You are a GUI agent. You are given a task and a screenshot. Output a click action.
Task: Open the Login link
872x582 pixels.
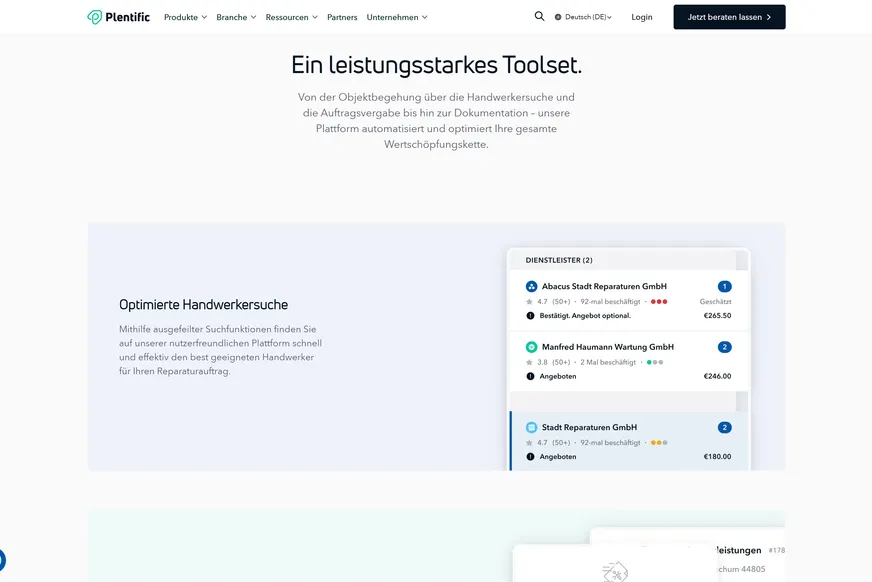point(641,17)
